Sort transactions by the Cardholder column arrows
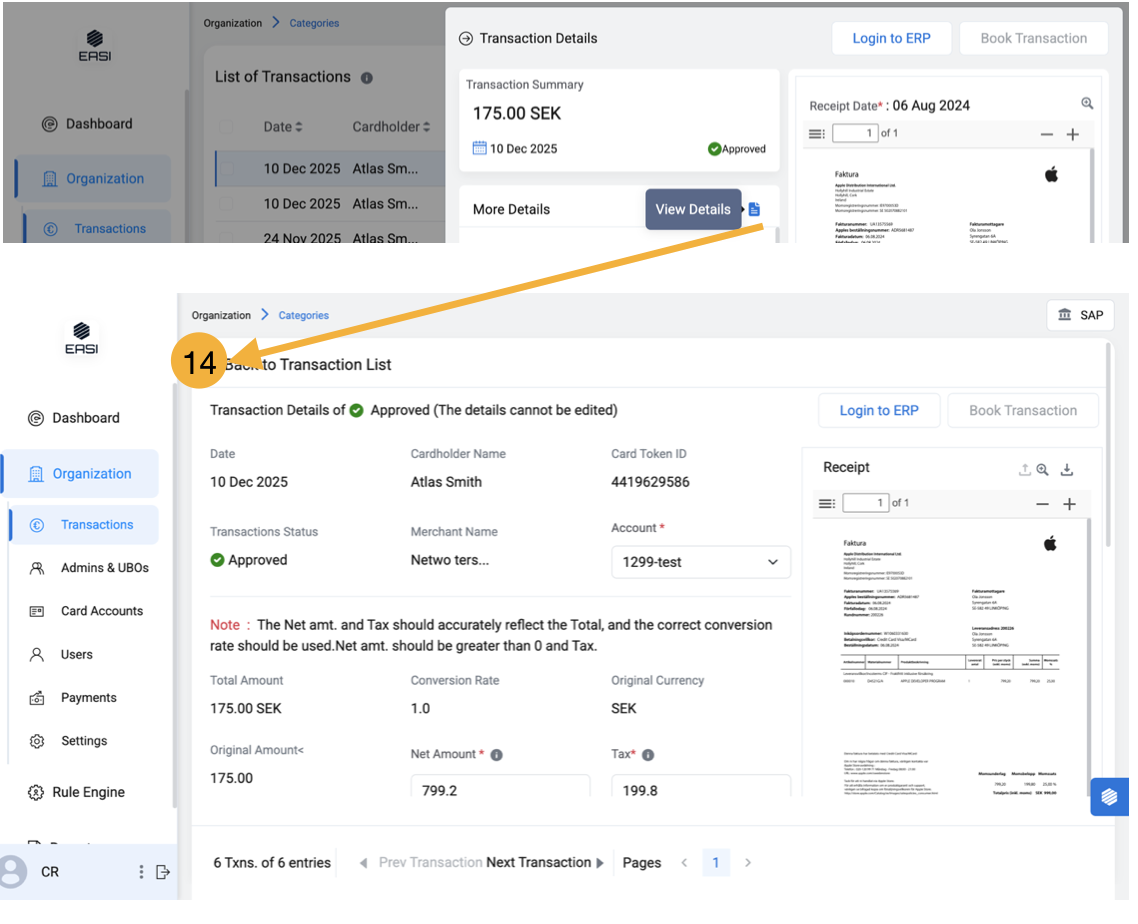Image resolution: width=1138 pixels, height=924 pixels. pyautogui.click(x=427, y=127)
